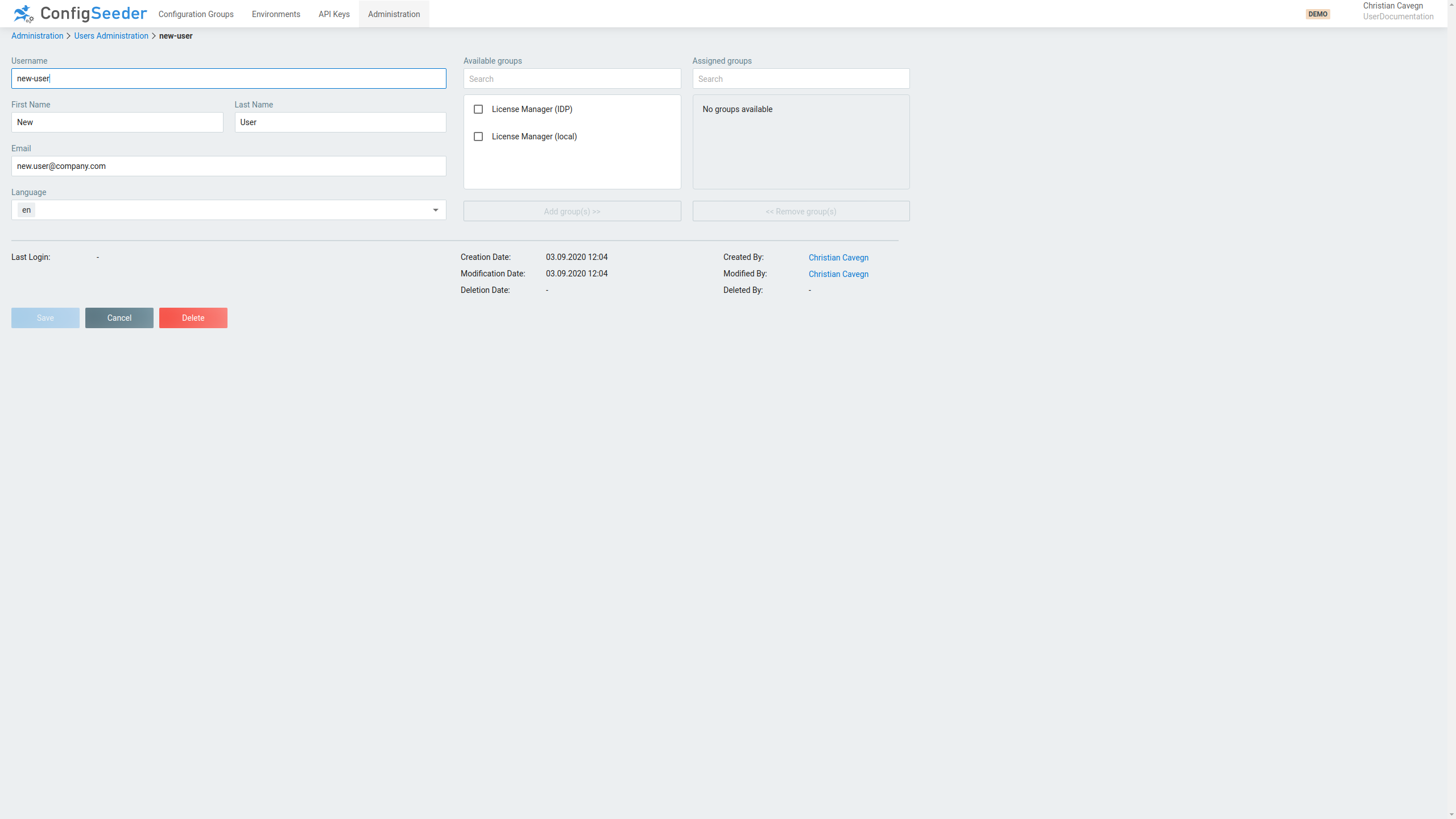The width and height of the screenshot is (1456, 819).
Task: Focus the Available groups search field
Action: click(x=572, y=79)
